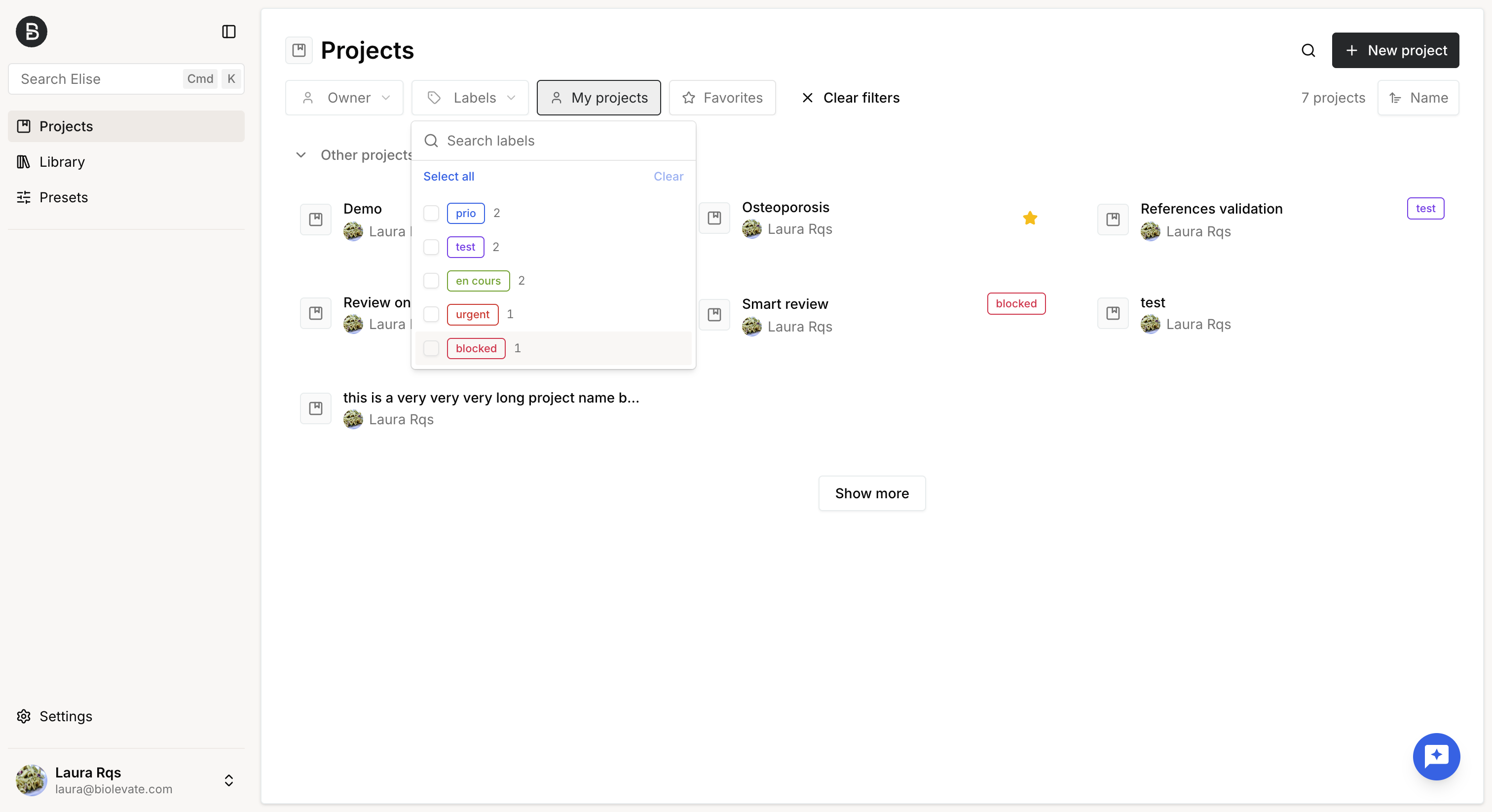Click Laura Rqs avatar under Osteoporosis
1492x812 pixels.
click(752, 229)
